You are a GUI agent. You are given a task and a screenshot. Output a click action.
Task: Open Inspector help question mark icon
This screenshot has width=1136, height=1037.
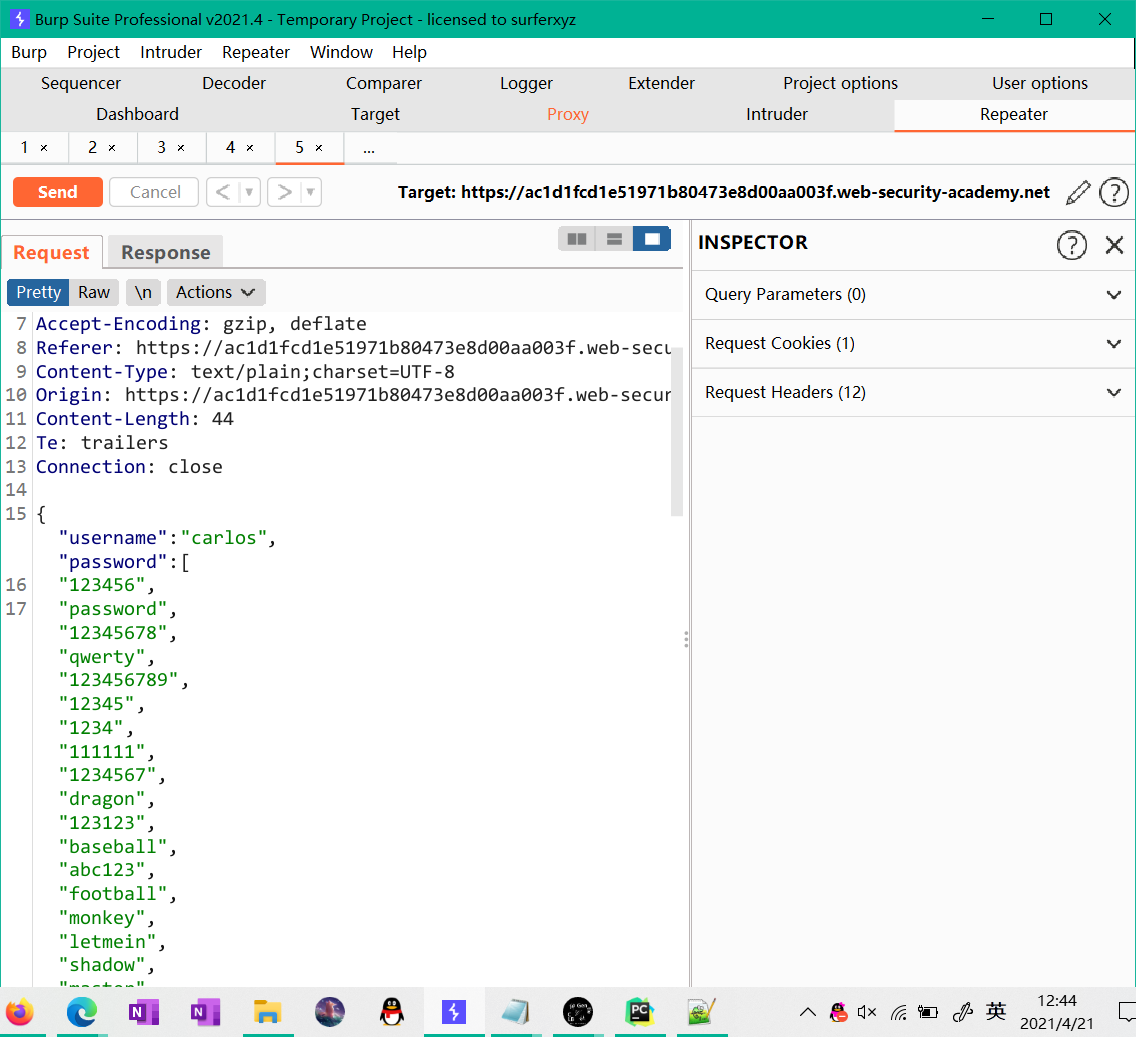click(x=1072, y=245)
